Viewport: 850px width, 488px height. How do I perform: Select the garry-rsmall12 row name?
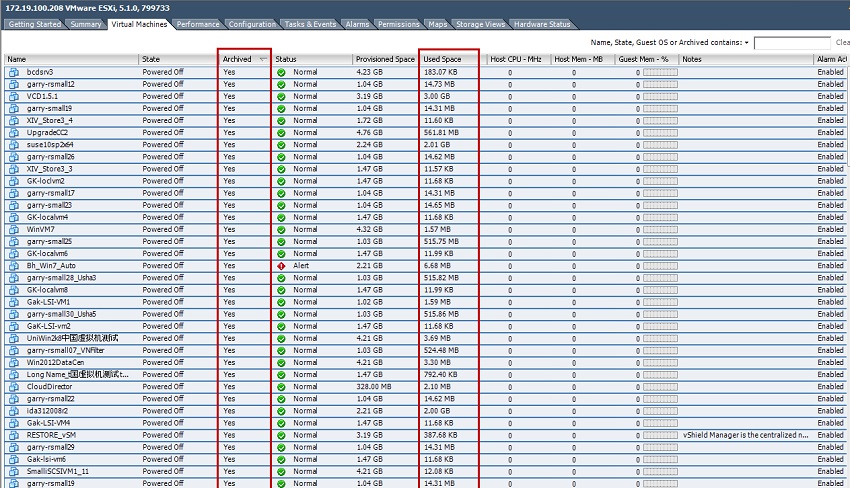pyautogui.click(x=50, y=84)
